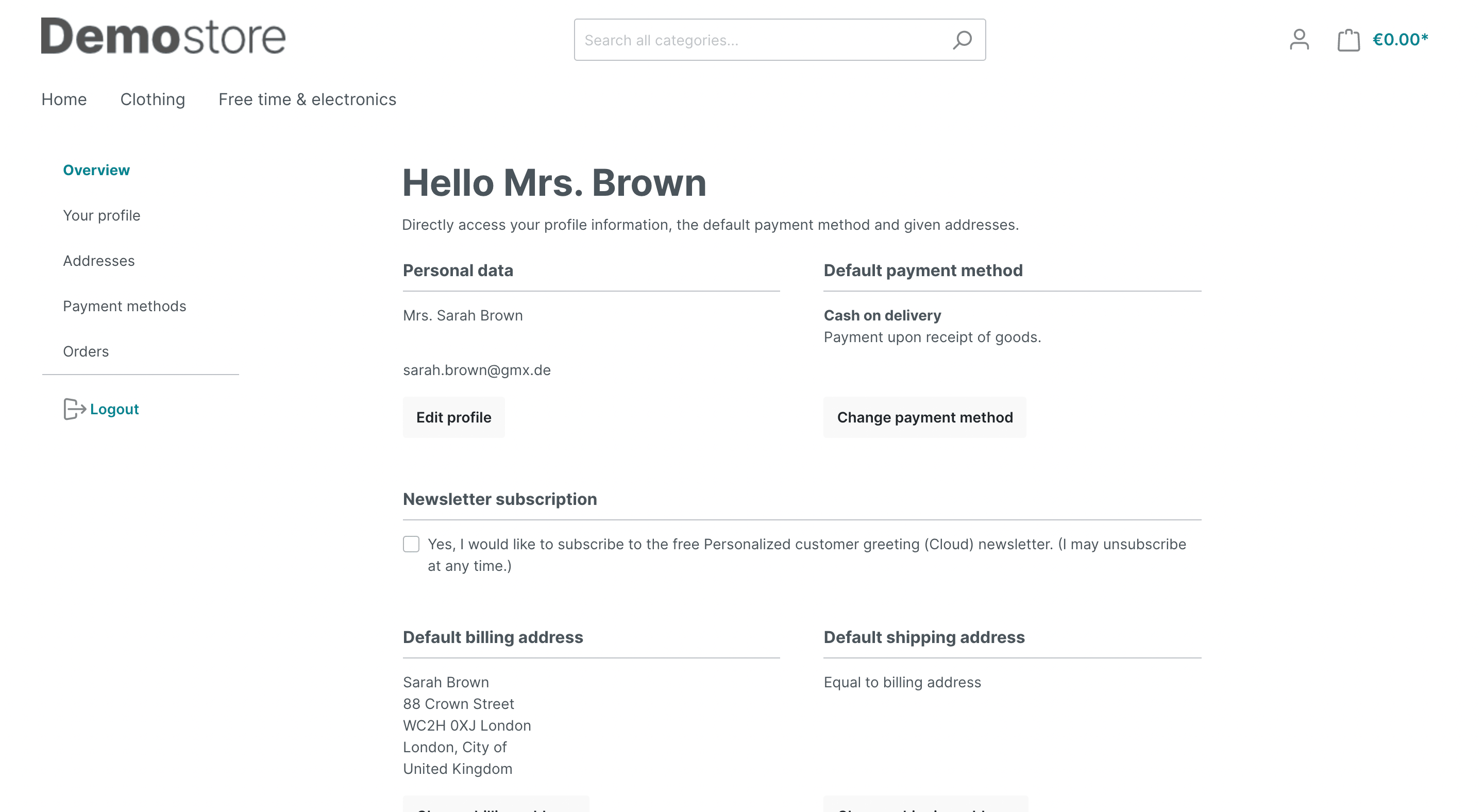The width and height of the screenshot is (1484, 812).
Task: Click the Default shipping address heading
Action: (x=924, y=637)
